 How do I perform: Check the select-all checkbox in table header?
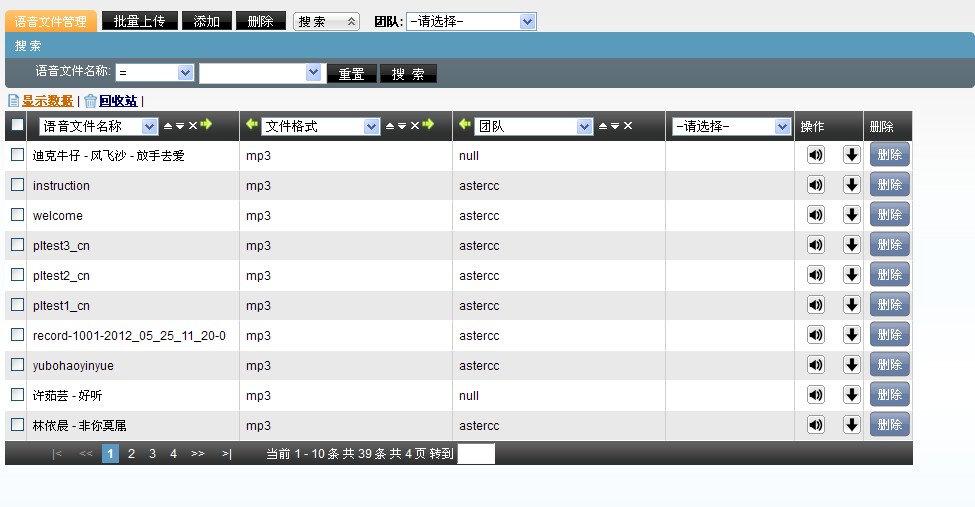[x=17, y=126]
